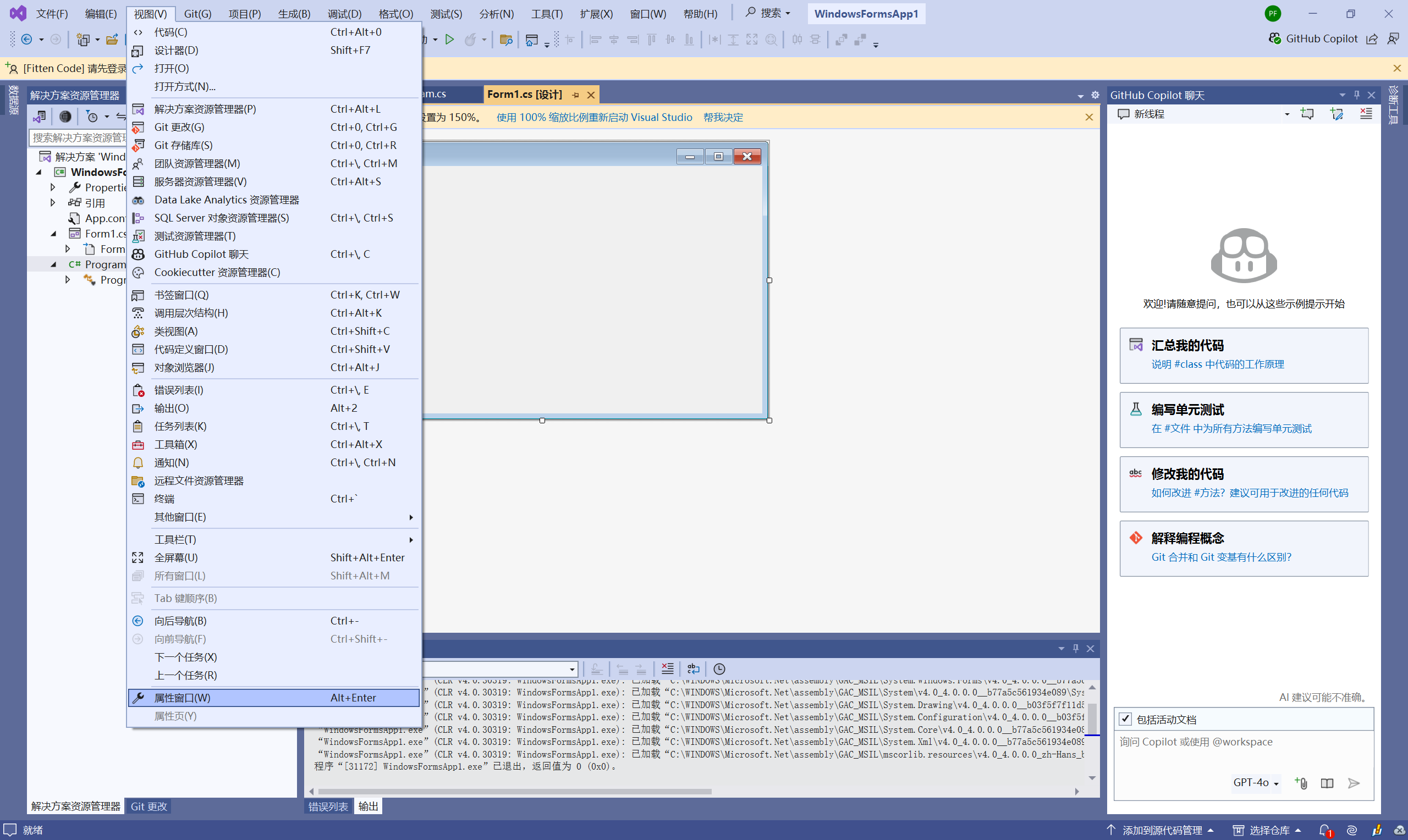1408x840 pixels.
Task: Open the output source combo box
Action: point(501,669)
